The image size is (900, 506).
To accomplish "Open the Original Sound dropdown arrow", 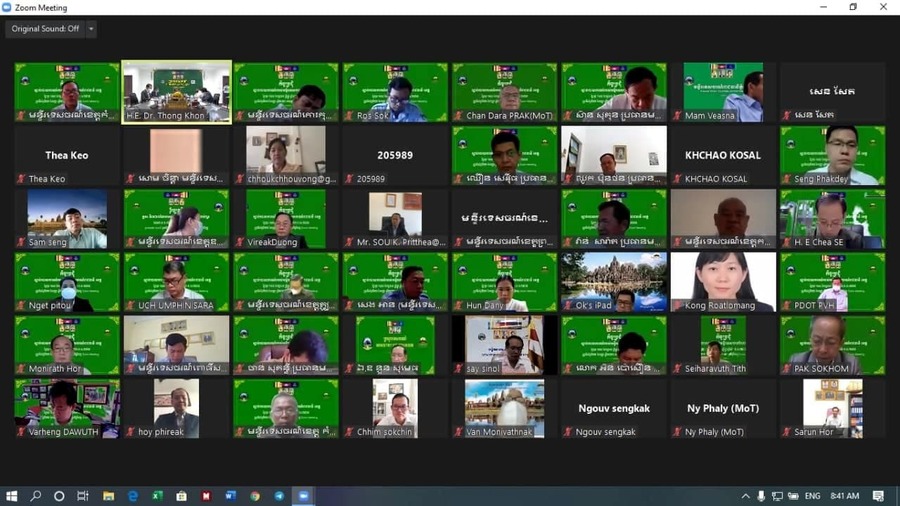I will point(91,29).
